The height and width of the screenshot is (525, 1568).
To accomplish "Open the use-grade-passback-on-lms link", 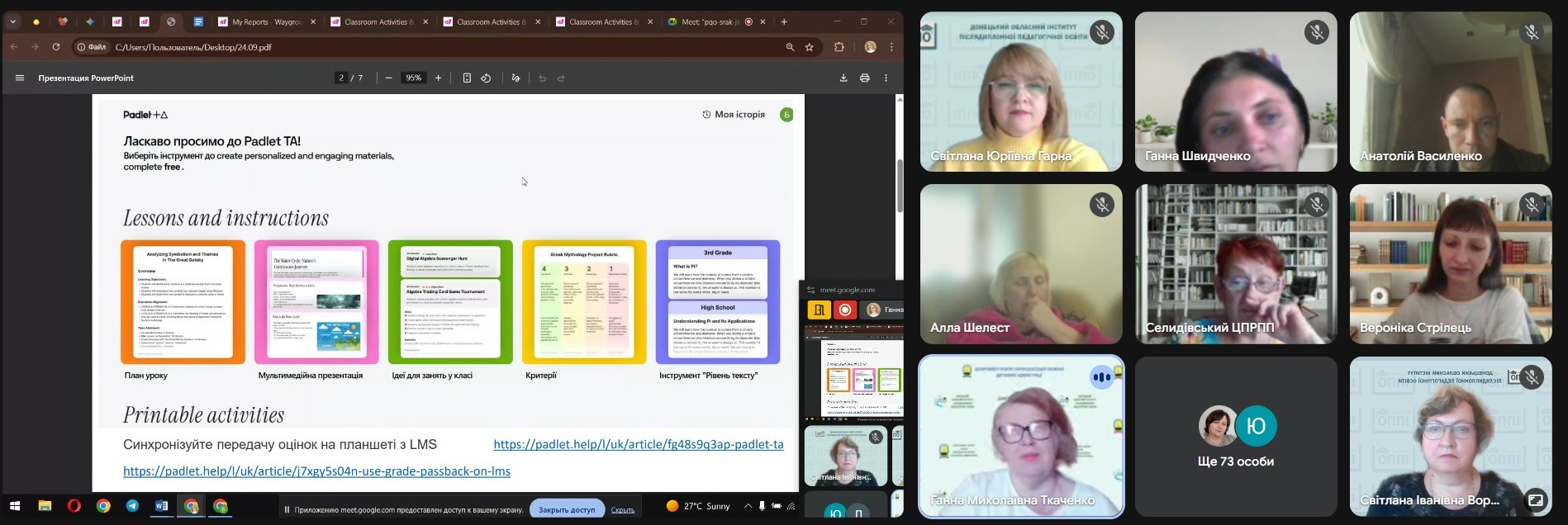I will [316, 471].
